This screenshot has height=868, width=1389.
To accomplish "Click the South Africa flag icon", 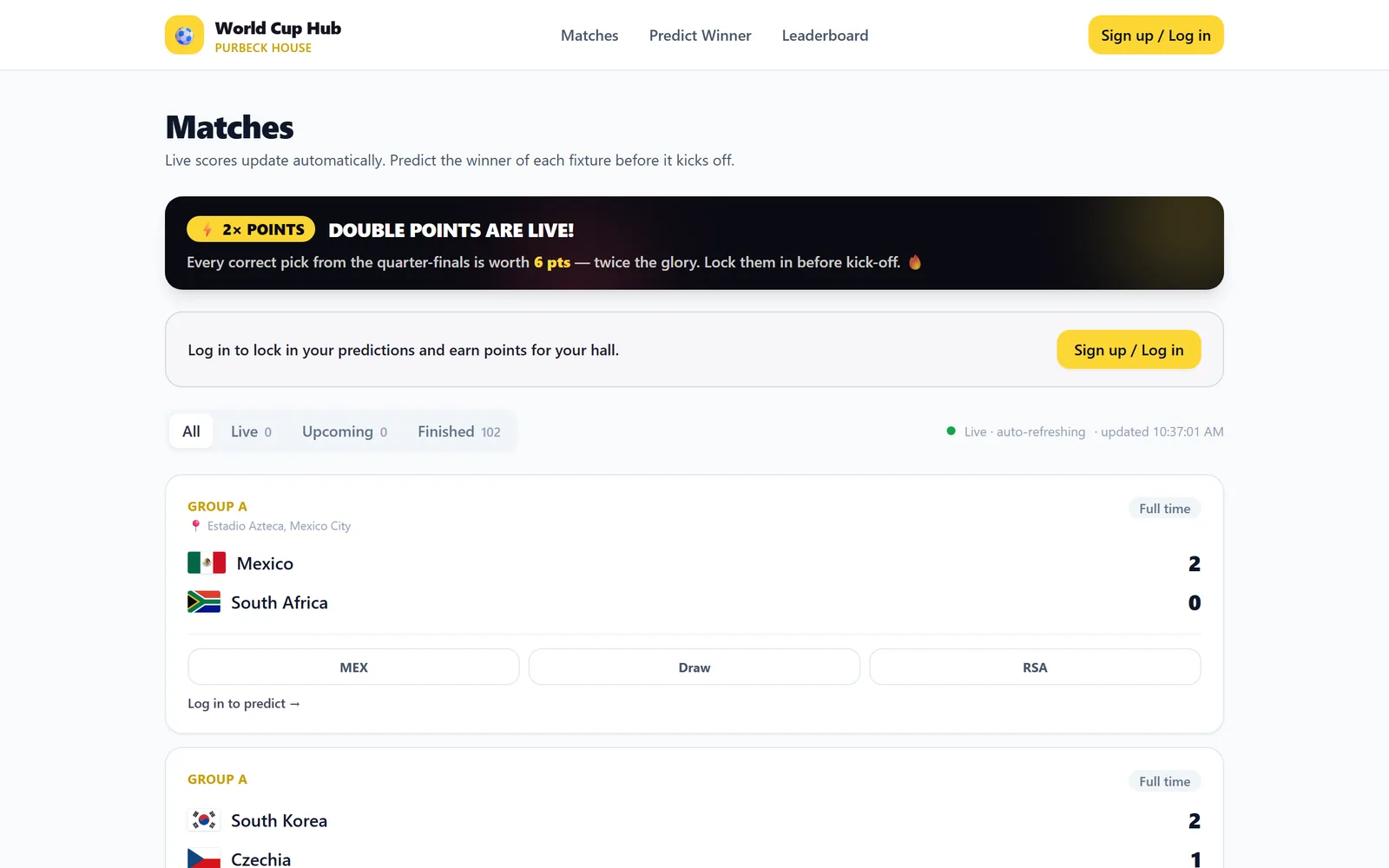I will (204, 602).
